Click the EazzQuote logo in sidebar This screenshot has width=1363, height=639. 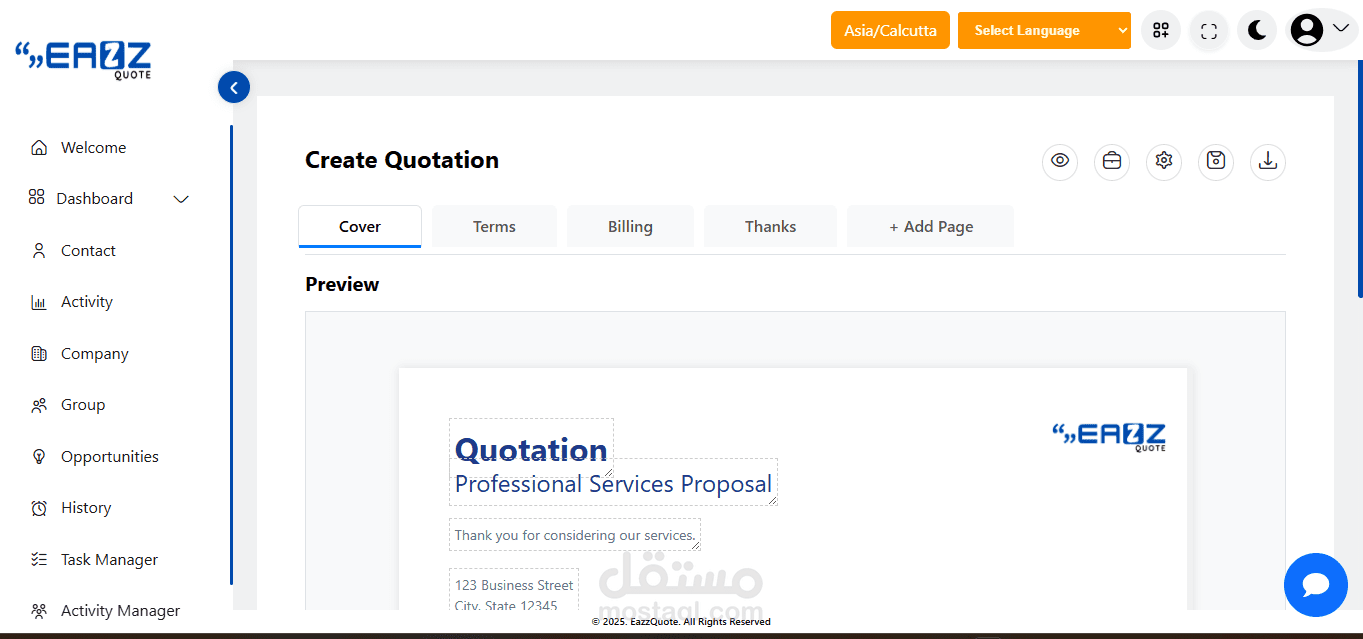tap(83, 59)
